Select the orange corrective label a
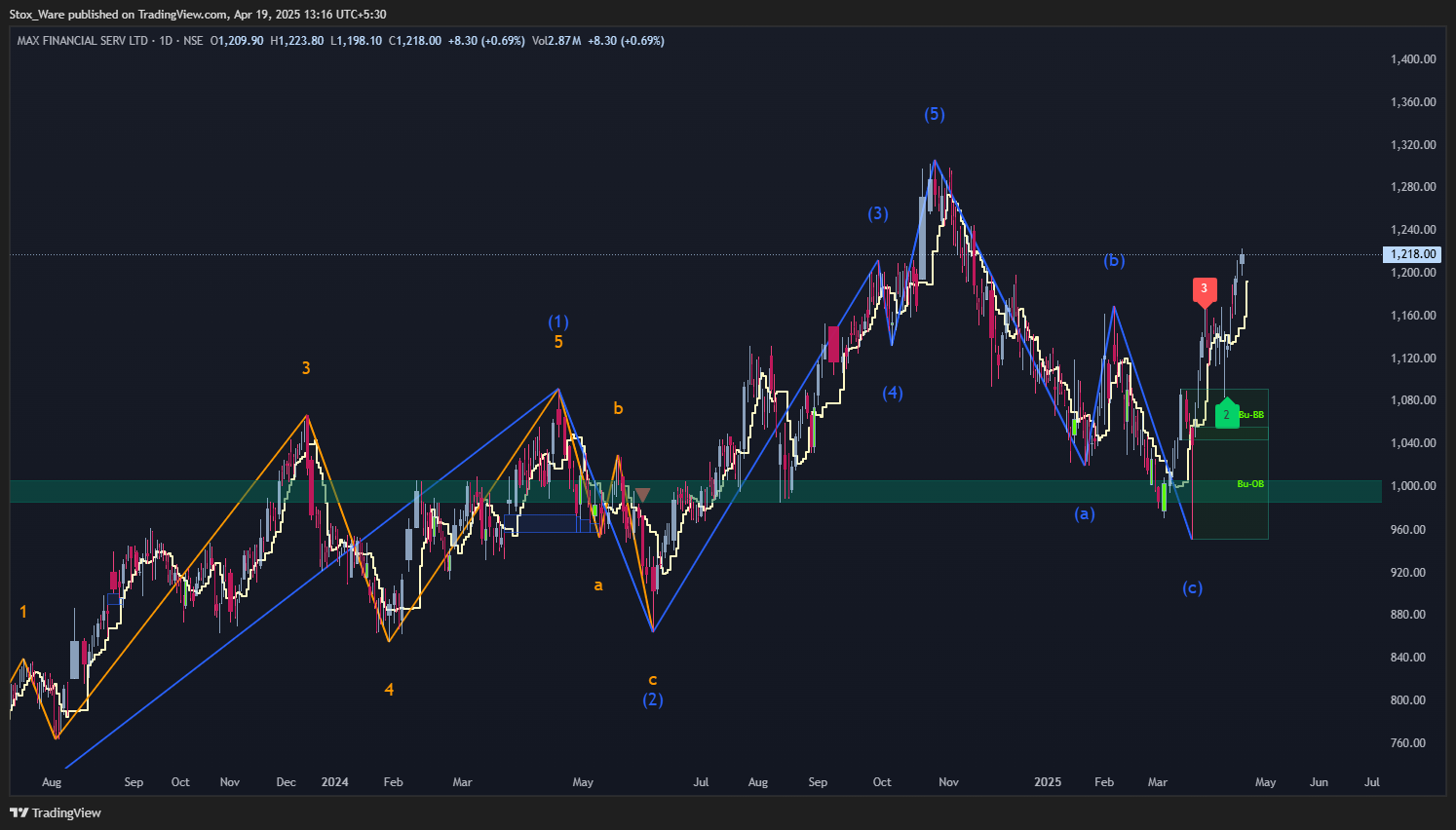1456x830 pixels. pos(598,585)
